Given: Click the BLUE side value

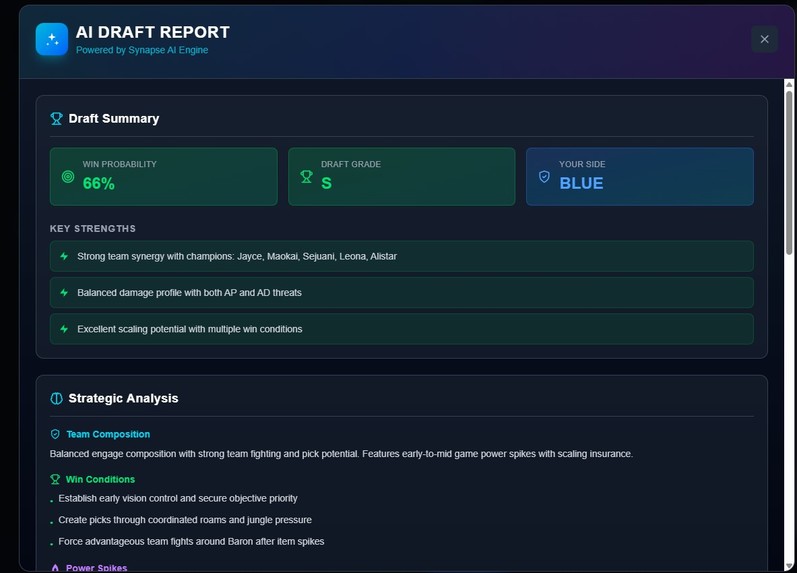Looking at the screenshot, I should click(581, 184).
